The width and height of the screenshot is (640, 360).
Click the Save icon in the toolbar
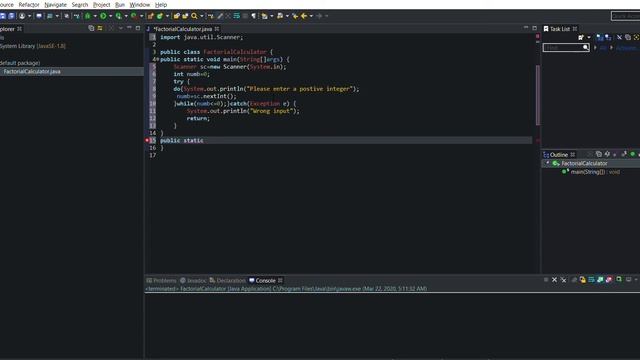pyautogui.click(x=2, y=16)
